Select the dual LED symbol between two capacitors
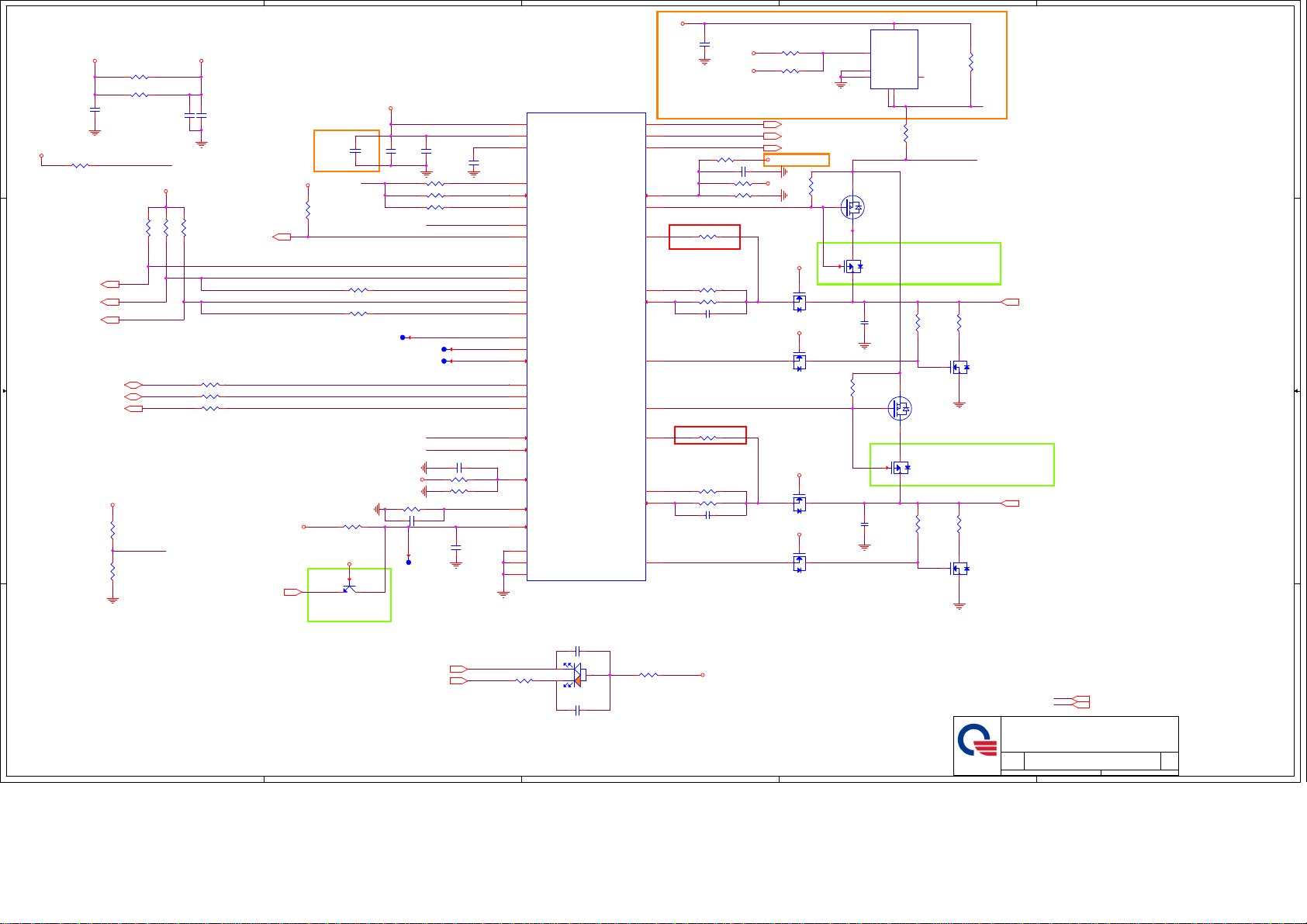The height and width of the screenshot is (924, 1307). click(x=576, y=675)
